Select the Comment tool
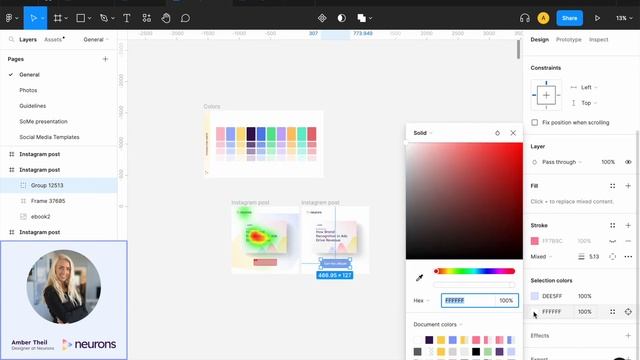Viewport: 640px width, 360px height. coord(185,18)
